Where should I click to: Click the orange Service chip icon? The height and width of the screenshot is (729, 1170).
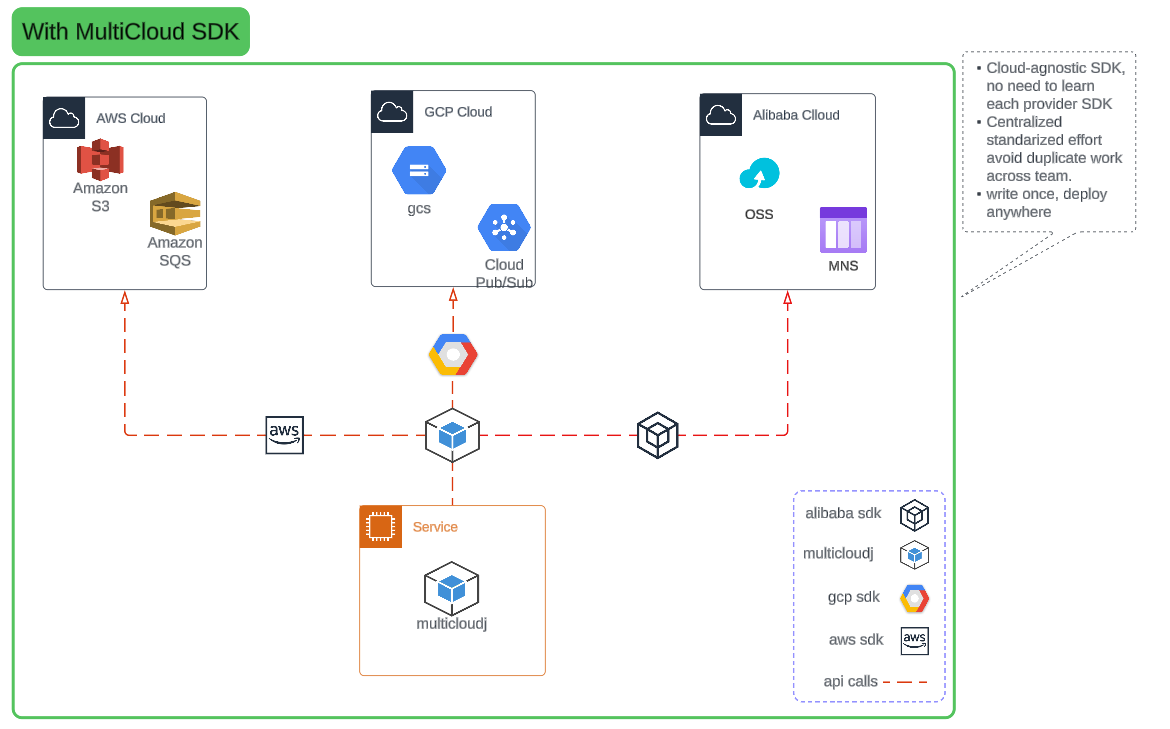coord(380,526)
